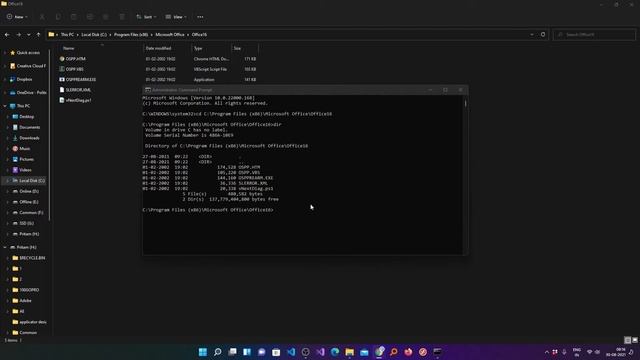Screen dimensions: 640x360
Task: Switch to large icons view in status bar
Action: tap(635, 340)
